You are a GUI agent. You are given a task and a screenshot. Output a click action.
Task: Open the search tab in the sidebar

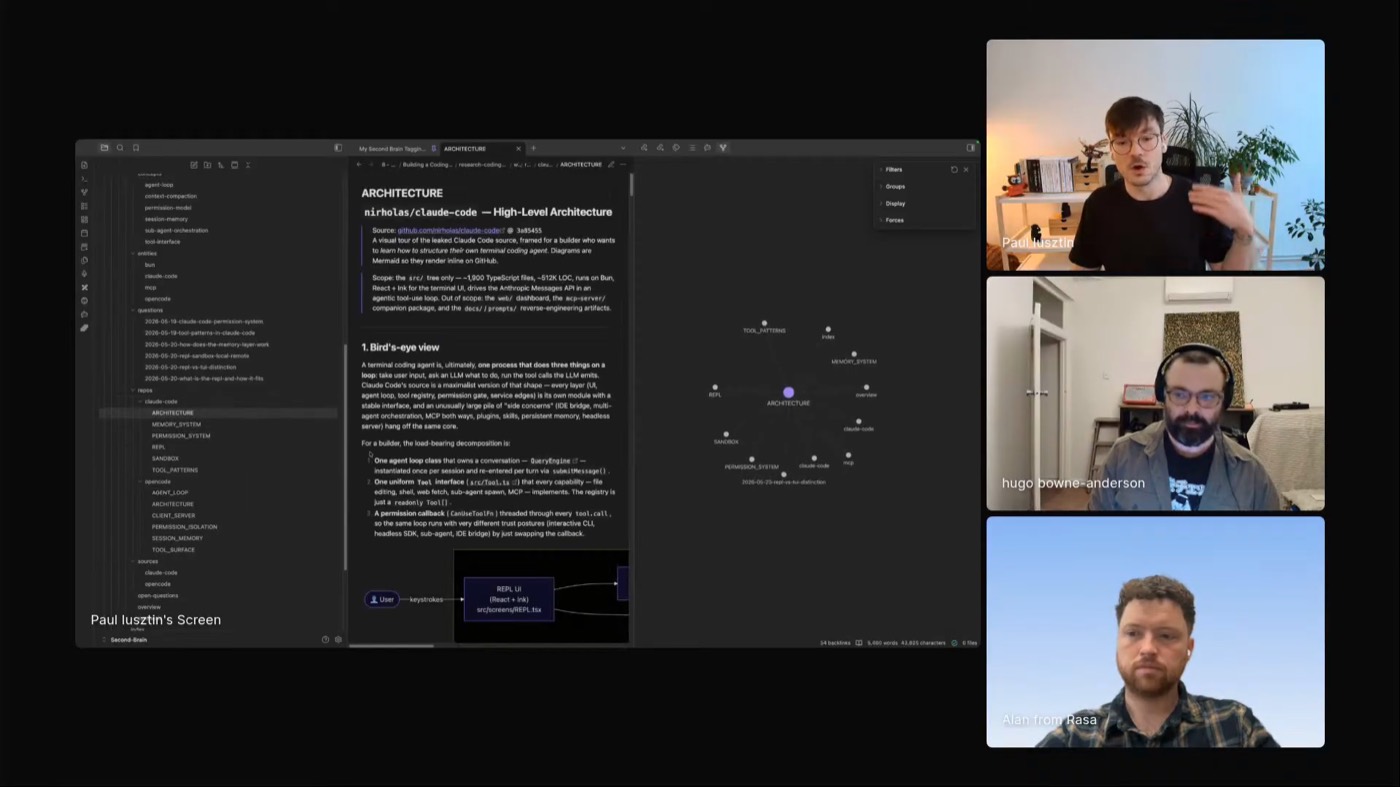tap(120, 148)
